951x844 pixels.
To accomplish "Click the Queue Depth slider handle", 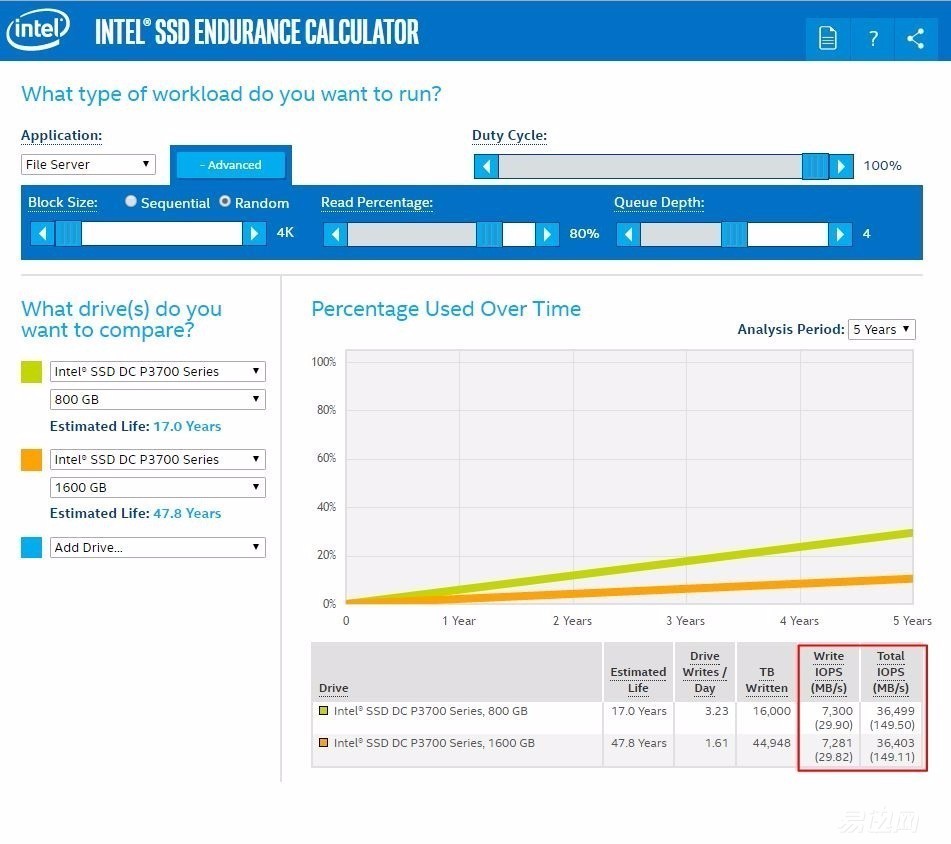I will [x=734, y=234].
